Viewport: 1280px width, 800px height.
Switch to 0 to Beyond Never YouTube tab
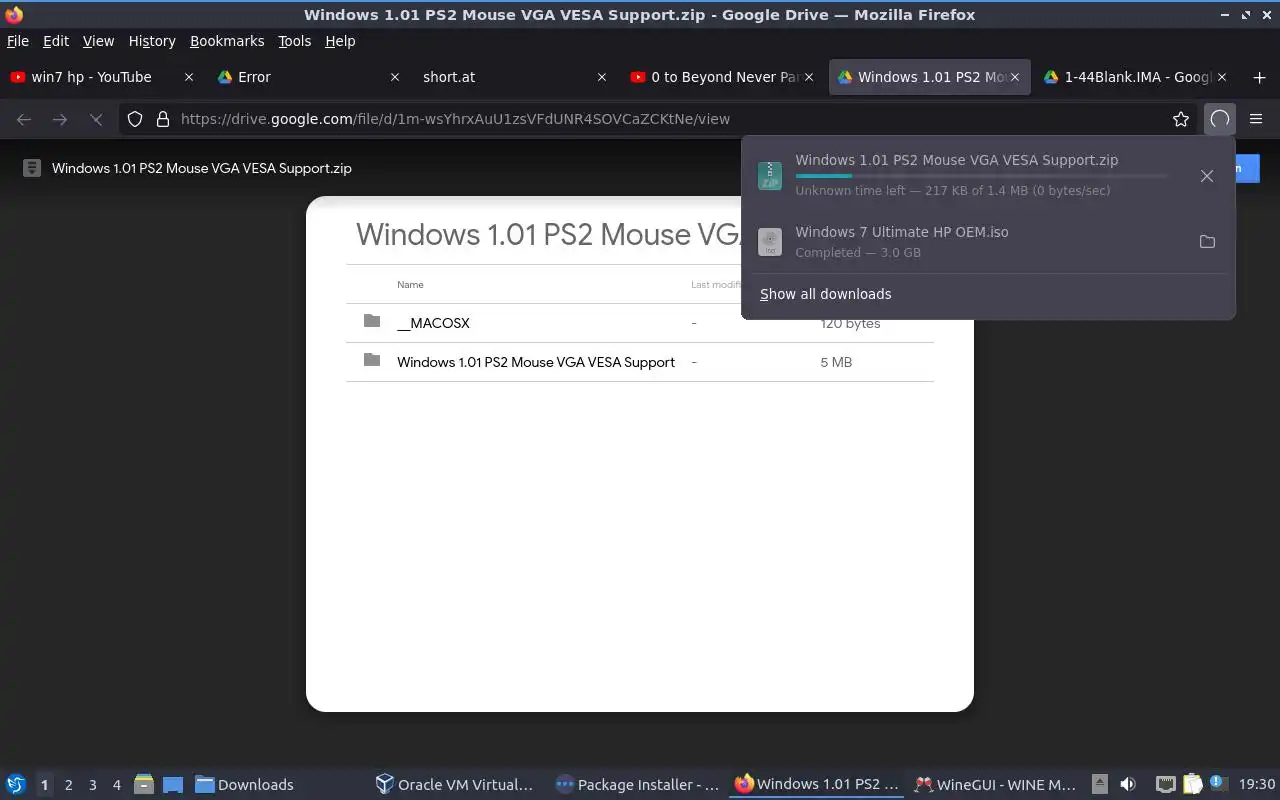723,77
